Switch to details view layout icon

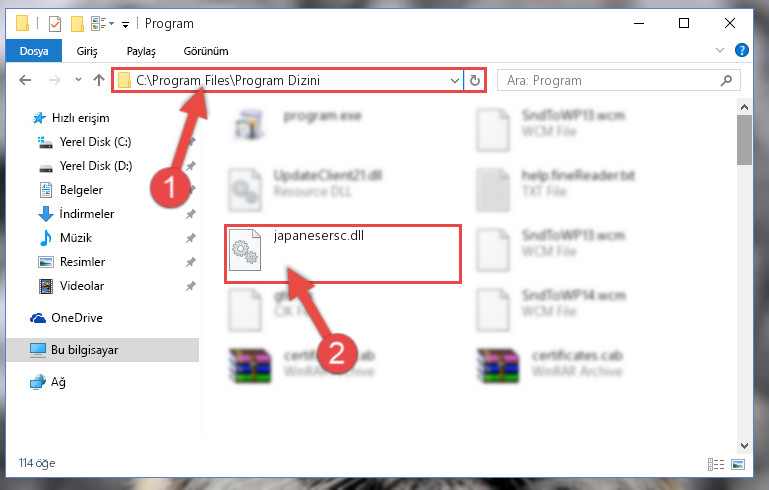pos(716,464)
